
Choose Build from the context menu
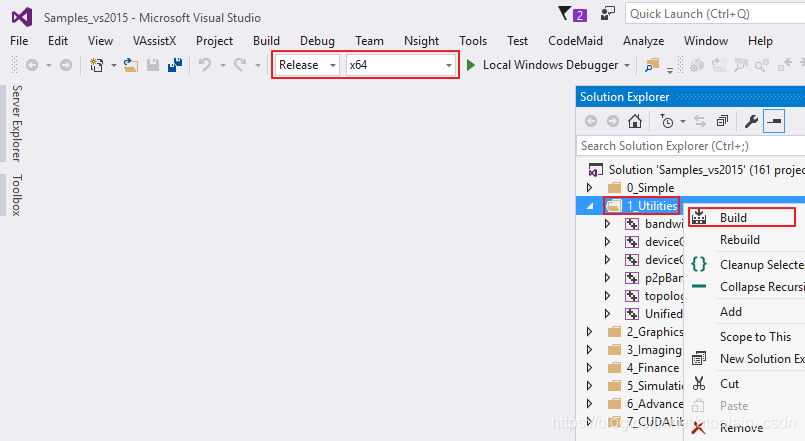tap(742, 218)
